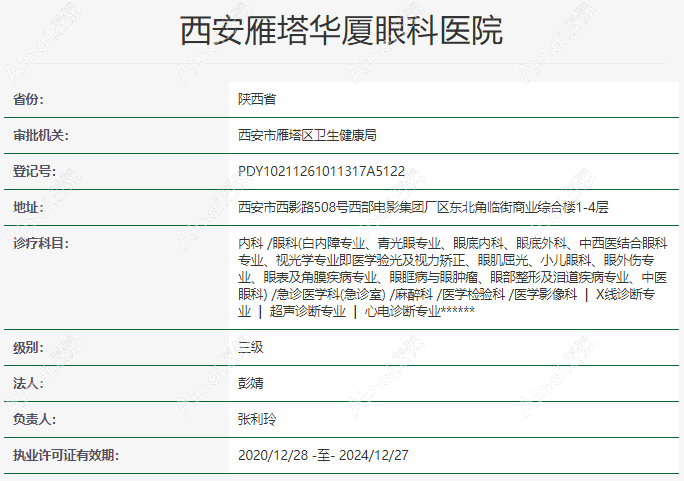Select the 负责人 label
Screen dimensions: 684x481
(x=35, y=420)
